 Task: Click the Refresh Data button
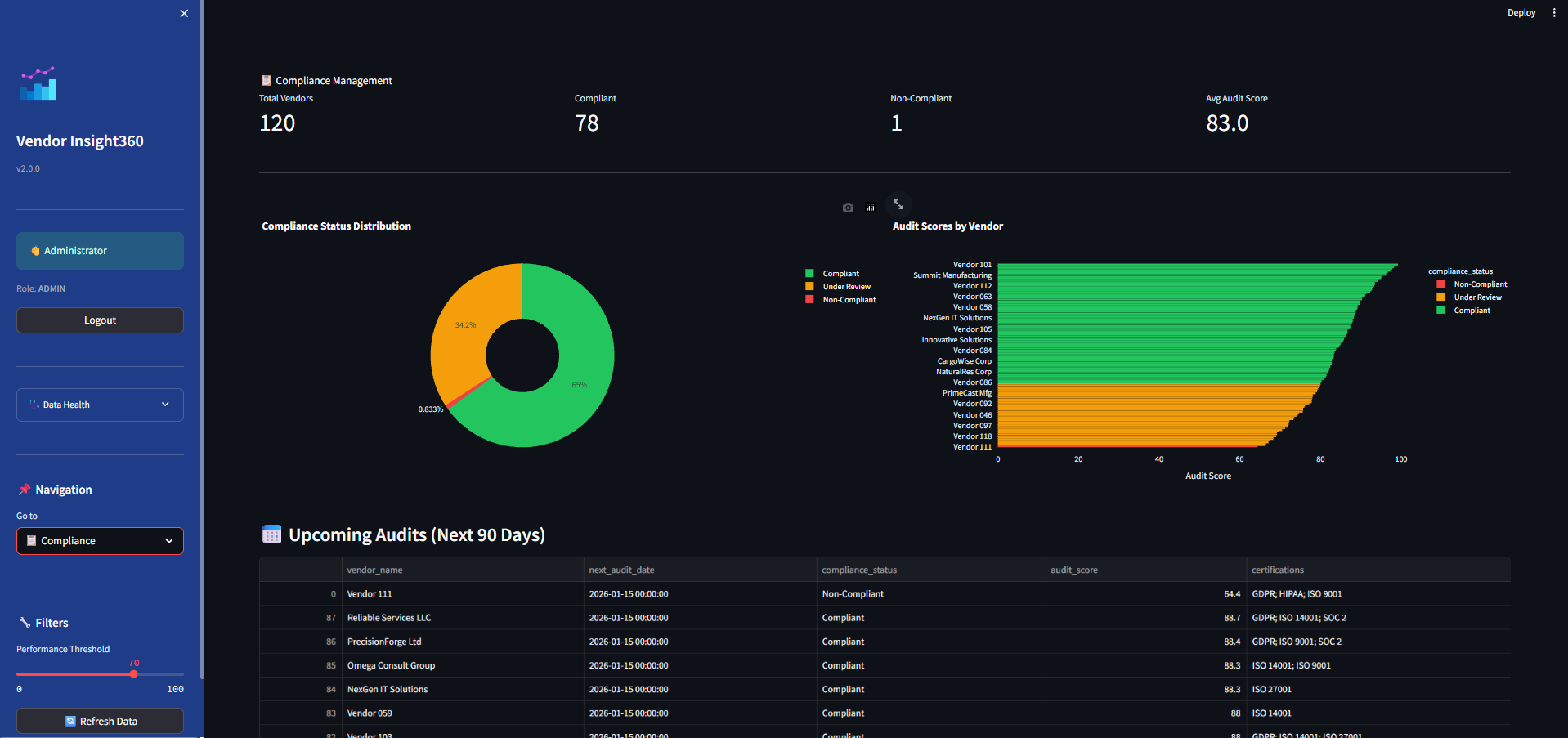click(x=100, y=722)
